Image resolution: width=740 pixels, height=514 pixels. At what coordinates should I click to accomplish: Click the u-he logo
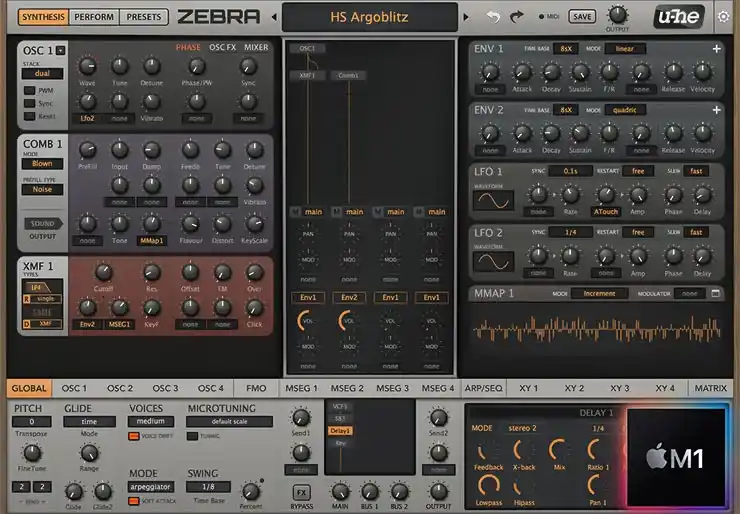(x=679, y=17)
